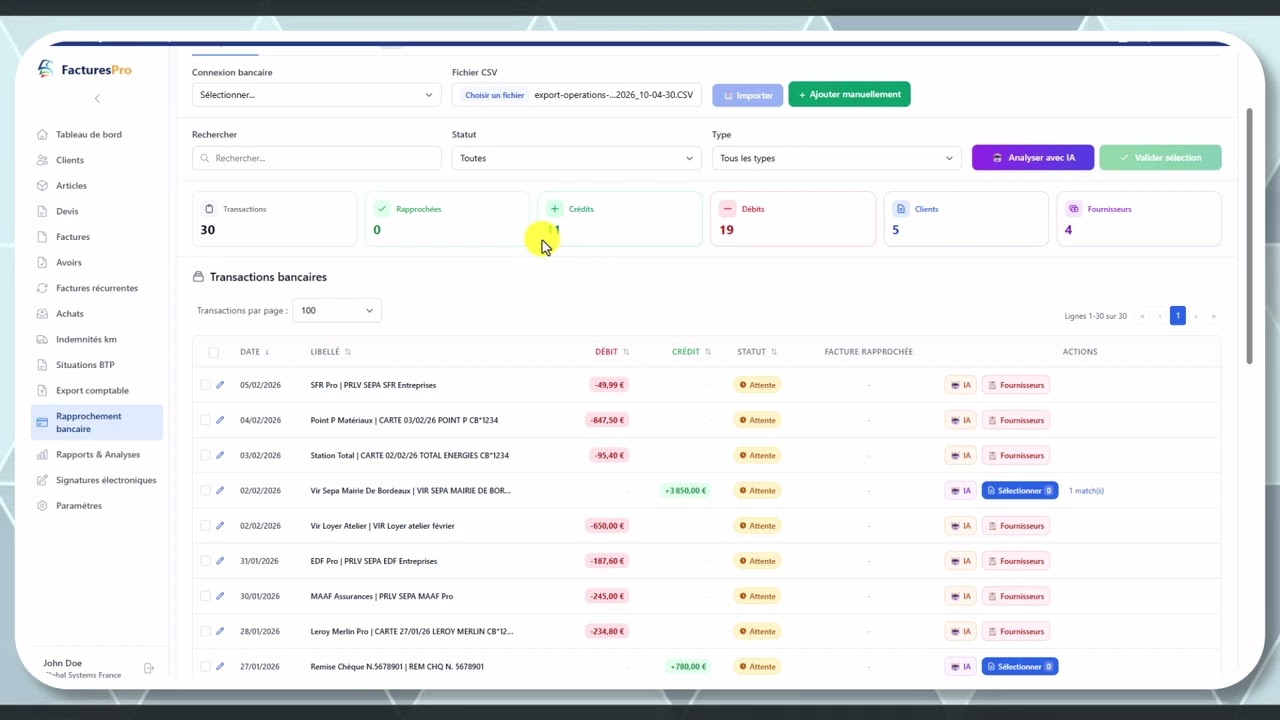Screen dimensions: 1280x720
Task: Click the FacturesPro logo
Action: pos(84,69)
